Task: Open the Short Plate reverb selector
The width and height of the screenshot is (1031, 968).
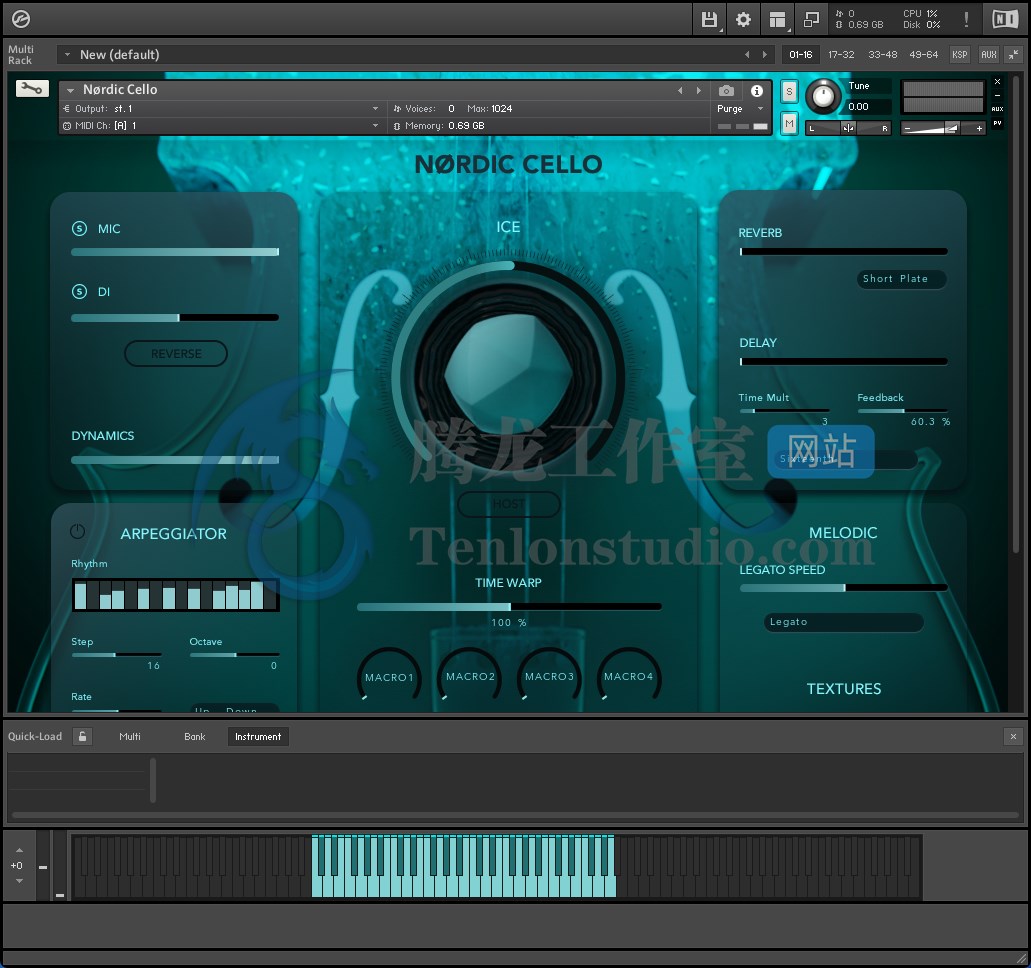Action: tap(900, 279)
